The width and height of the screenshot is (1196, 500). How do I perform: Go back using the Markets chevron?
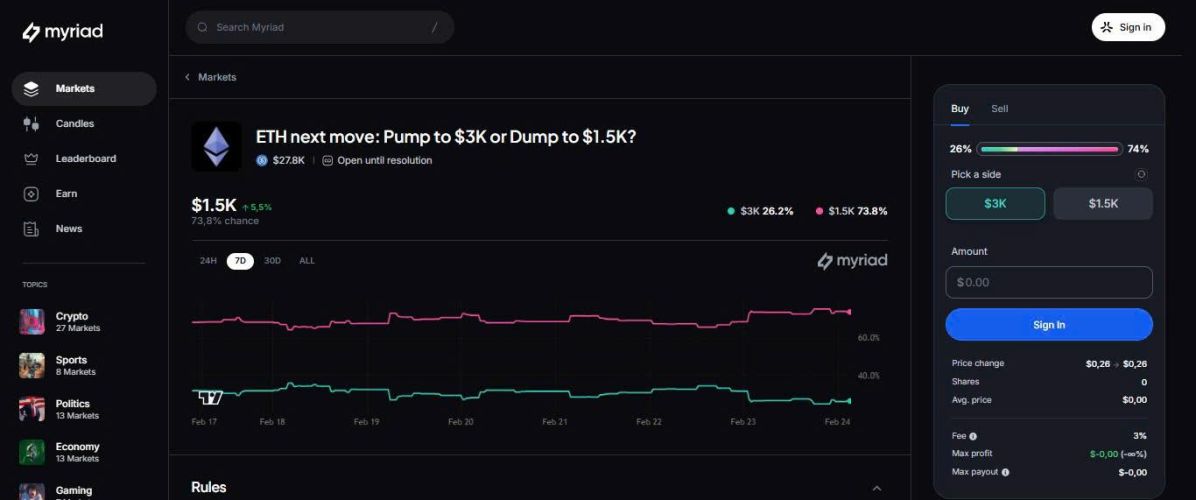(x=187, y=77)
